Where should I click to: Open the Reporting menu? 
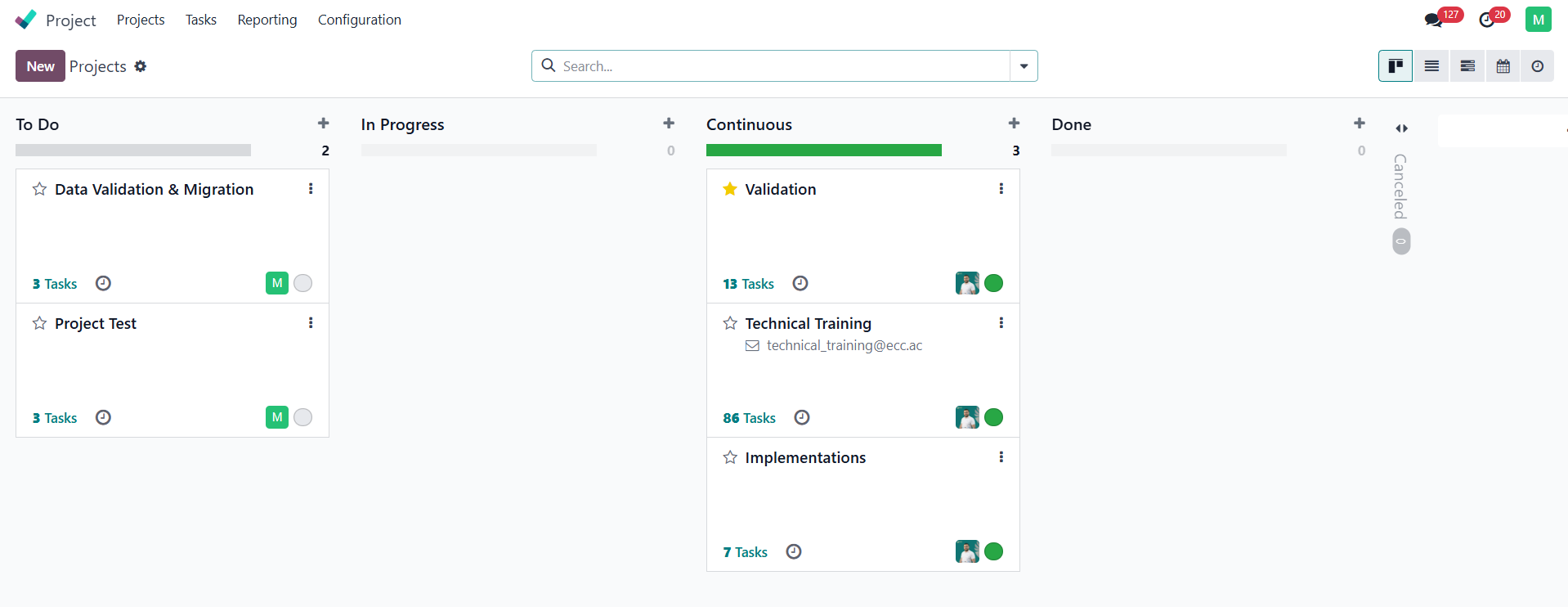coord(267,20)
